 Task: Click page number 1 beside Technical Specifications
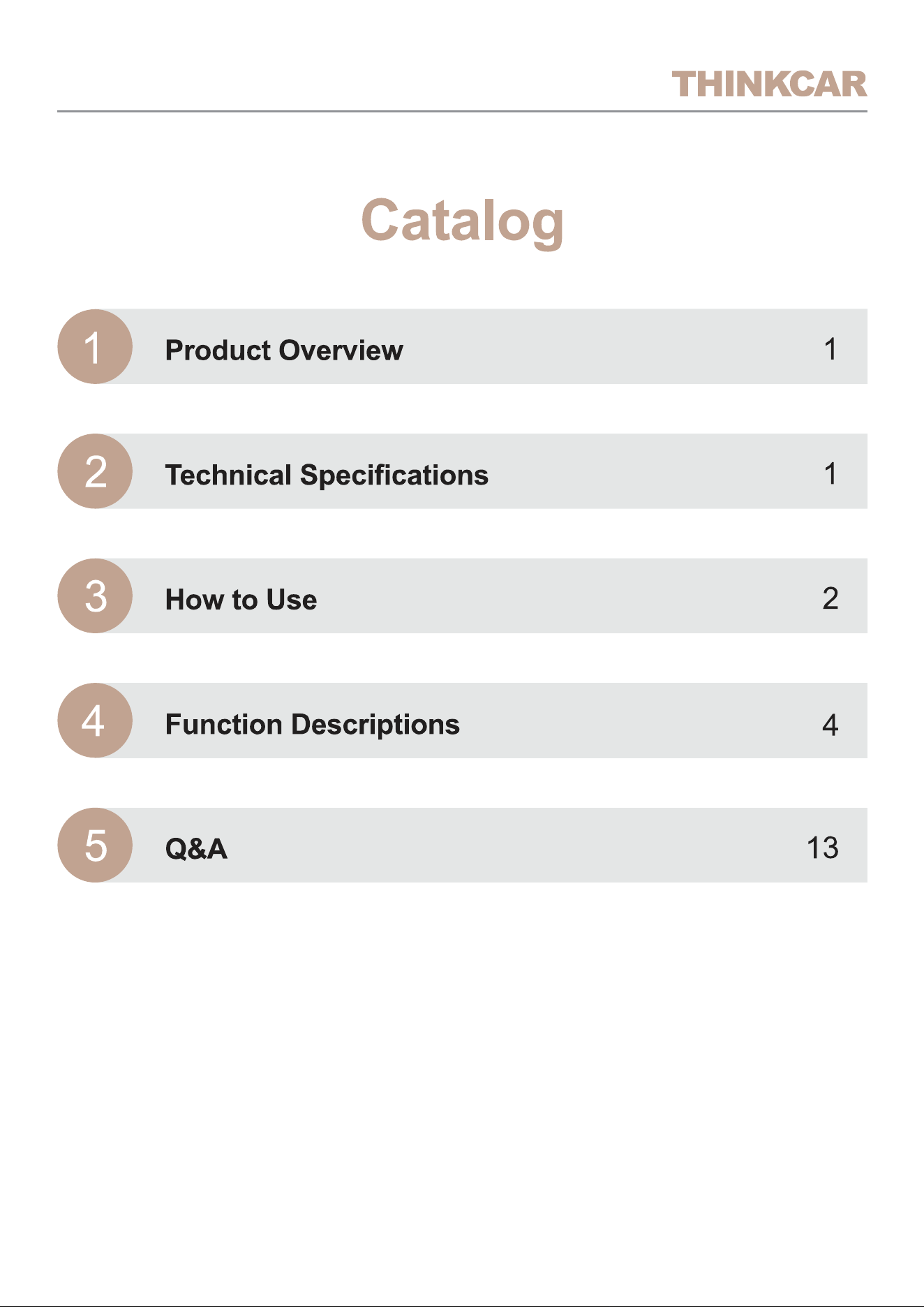830,473
